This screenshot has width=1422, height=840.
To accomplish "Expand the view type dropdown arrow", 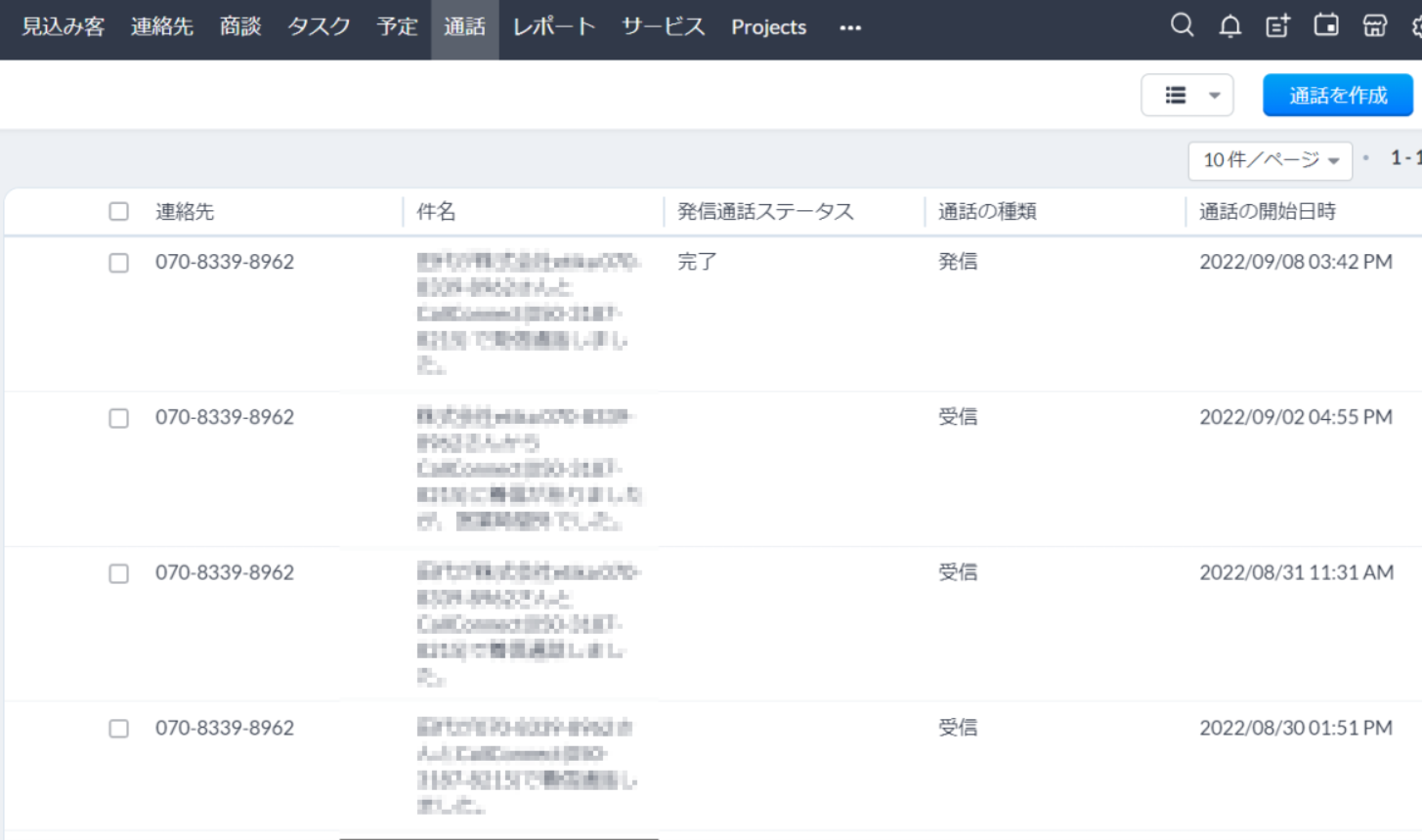I will point(1215,96).
